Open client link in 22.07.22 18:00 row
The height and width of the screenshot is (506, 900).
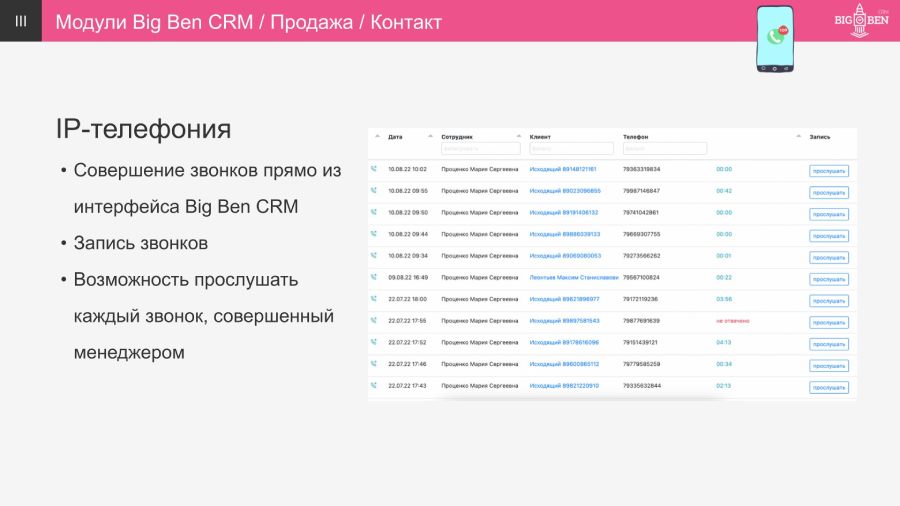point(564,299)
